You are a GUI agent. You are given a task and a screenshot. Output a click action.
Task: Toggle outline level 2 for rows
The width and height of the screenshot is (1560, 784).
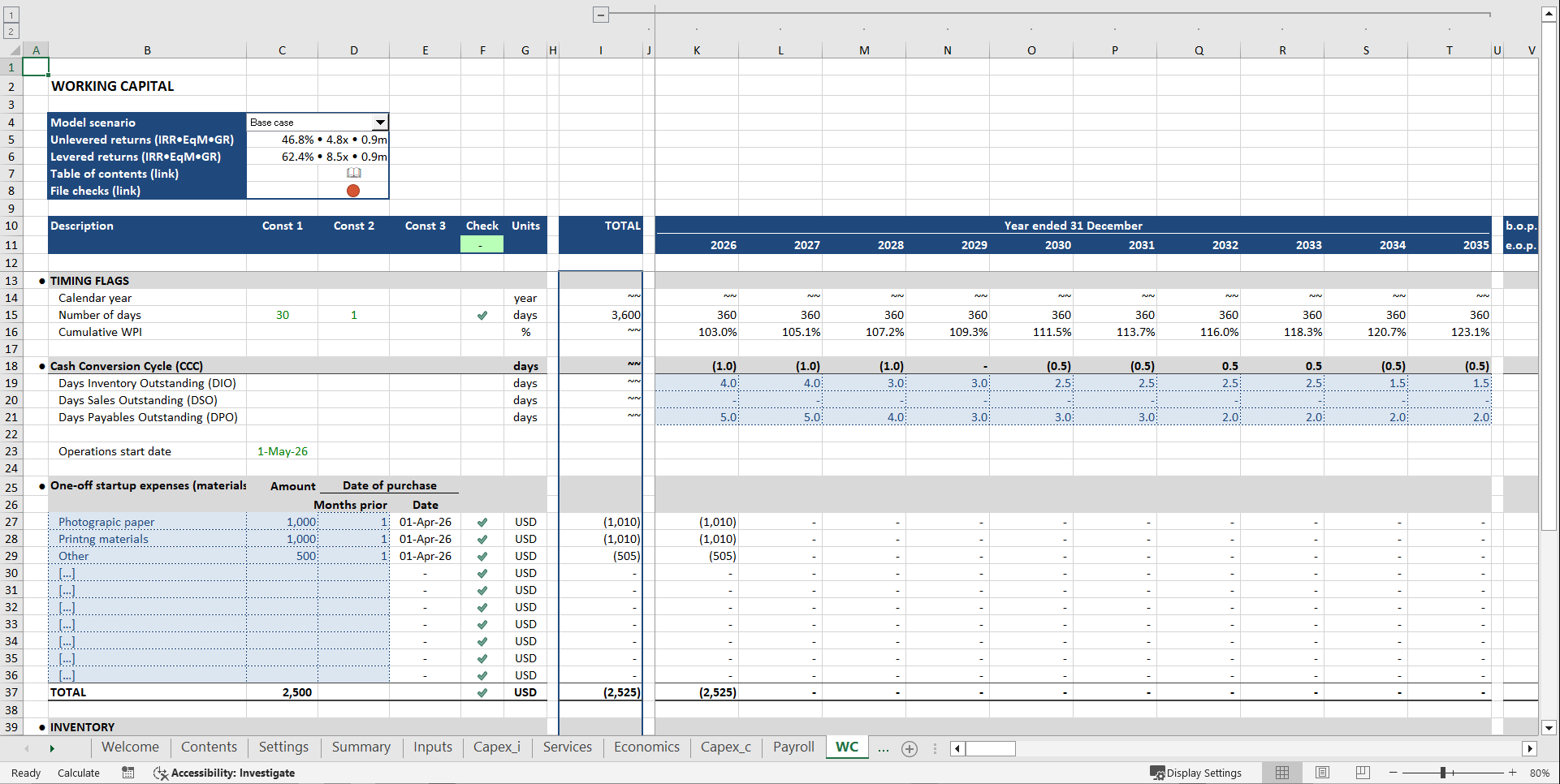point(9,30)
